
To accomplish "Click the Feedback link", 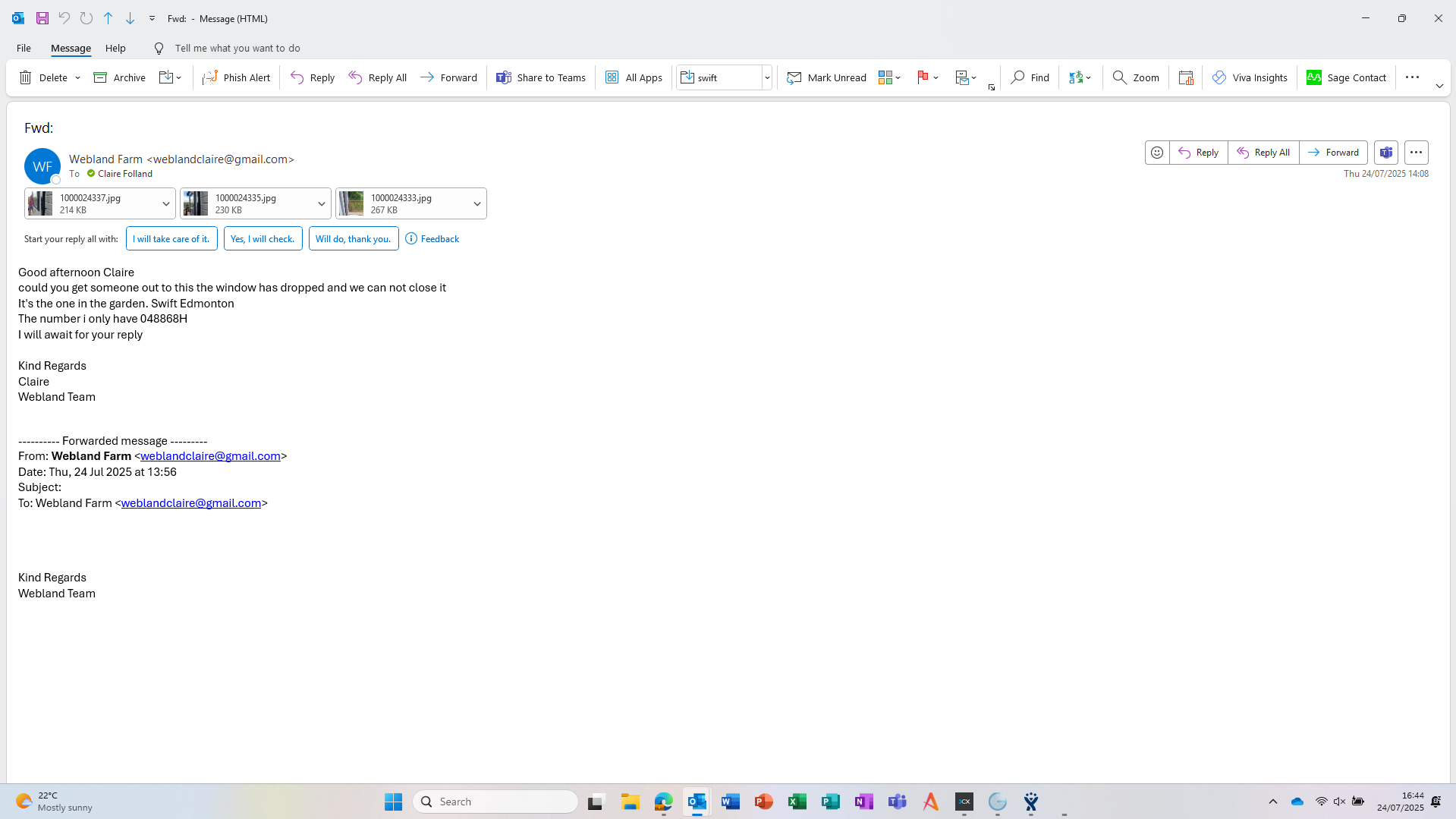I will pos(432,238).
